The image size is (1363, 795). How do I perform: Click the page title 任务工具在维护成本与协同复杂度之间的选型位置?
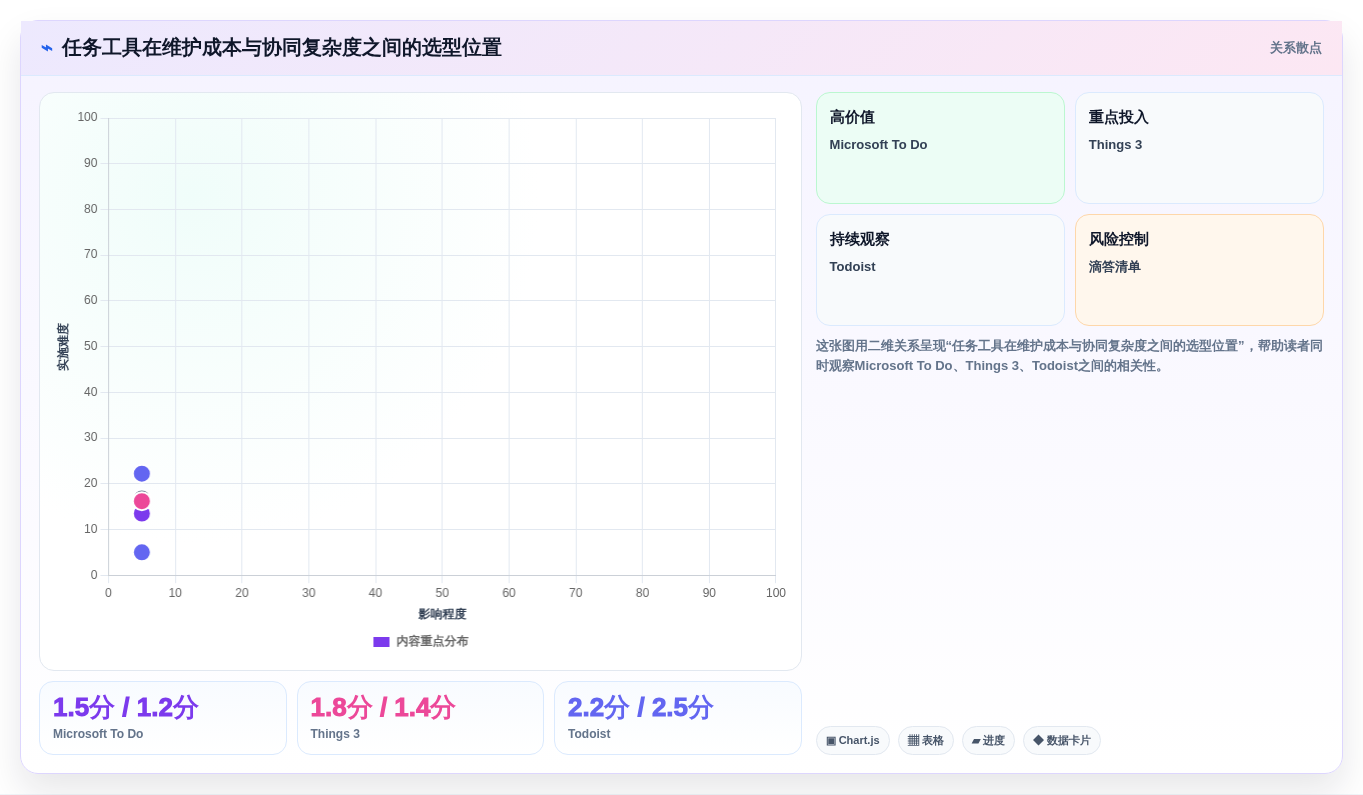coord(282,48)
